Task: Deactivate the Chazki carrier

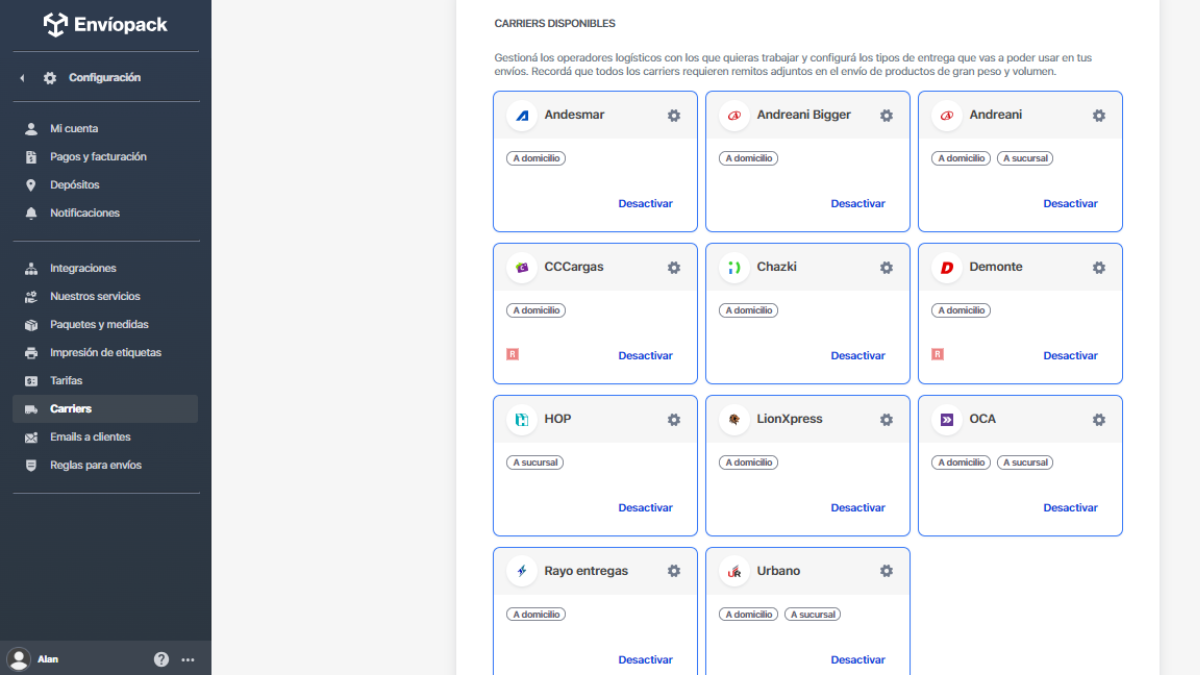Action: 858,356
